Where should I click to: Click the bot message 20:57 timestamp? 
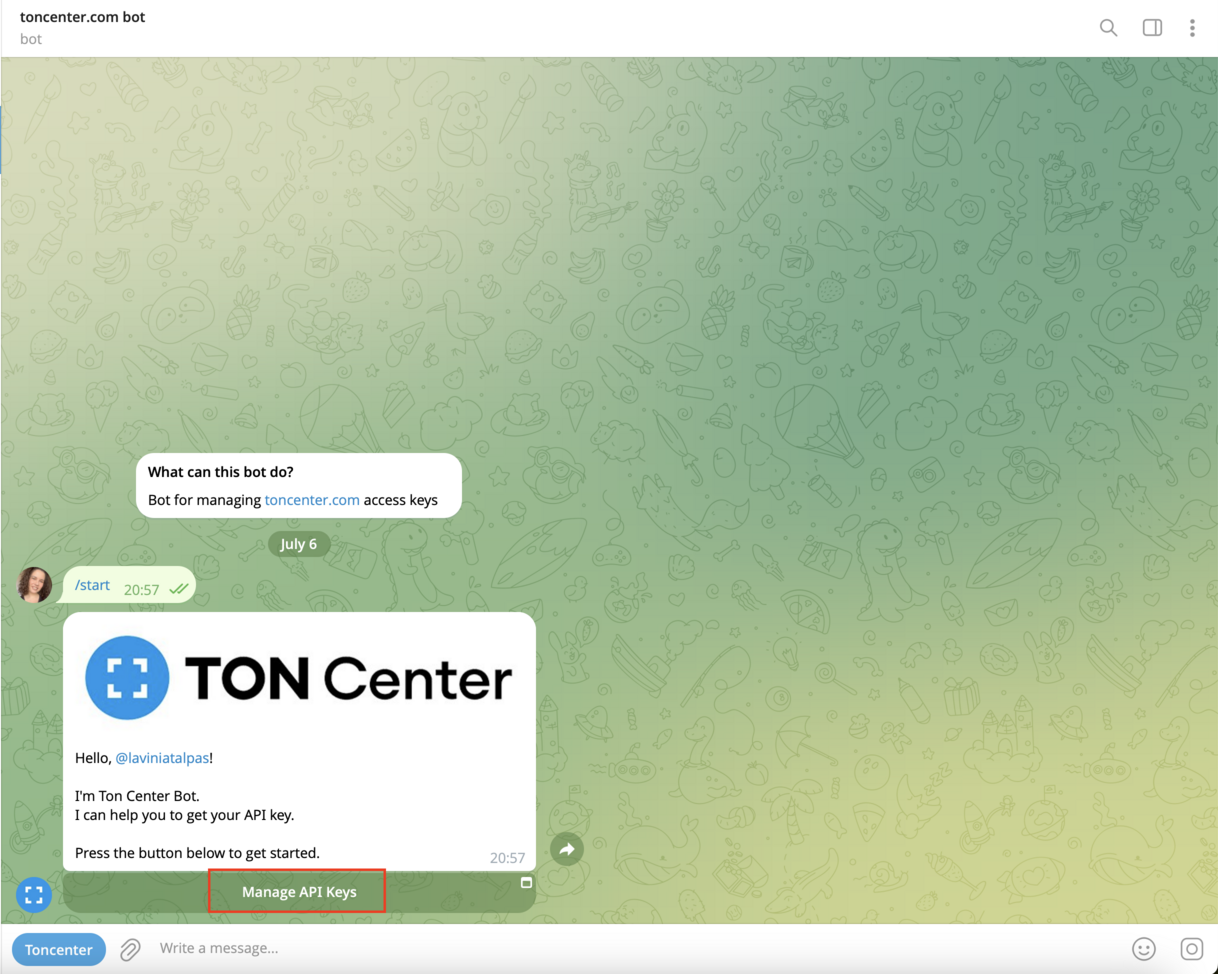pos(507,858)
